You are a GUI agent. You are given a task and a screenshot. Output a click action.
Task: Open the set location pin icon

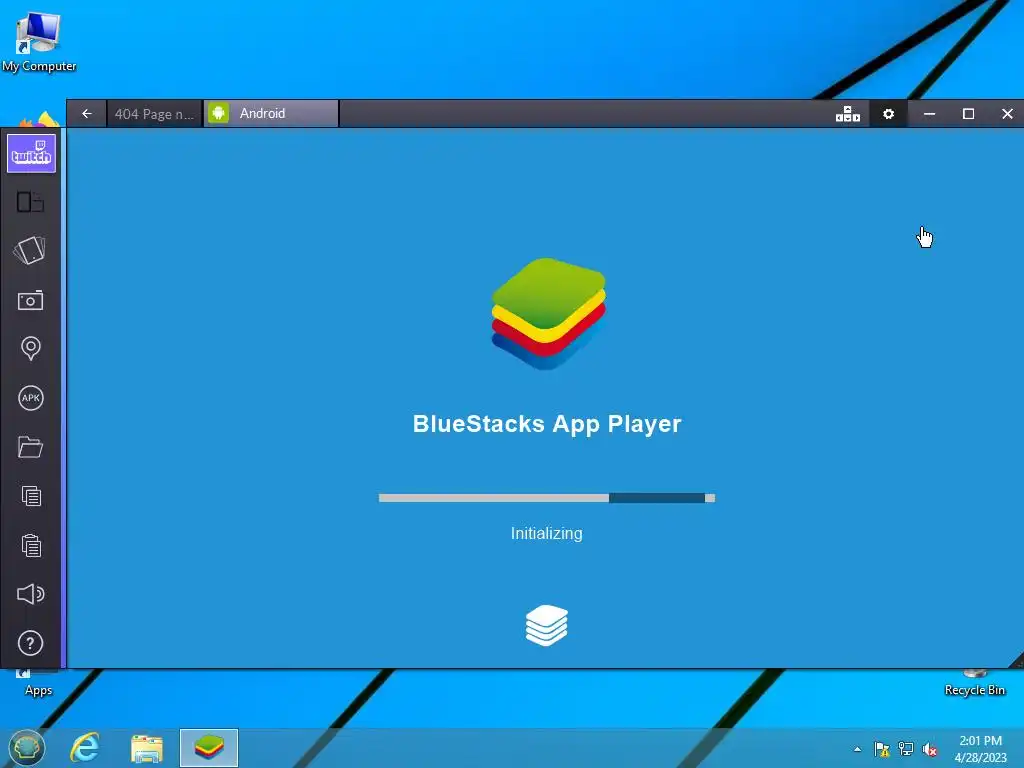(x=31, y=348)
